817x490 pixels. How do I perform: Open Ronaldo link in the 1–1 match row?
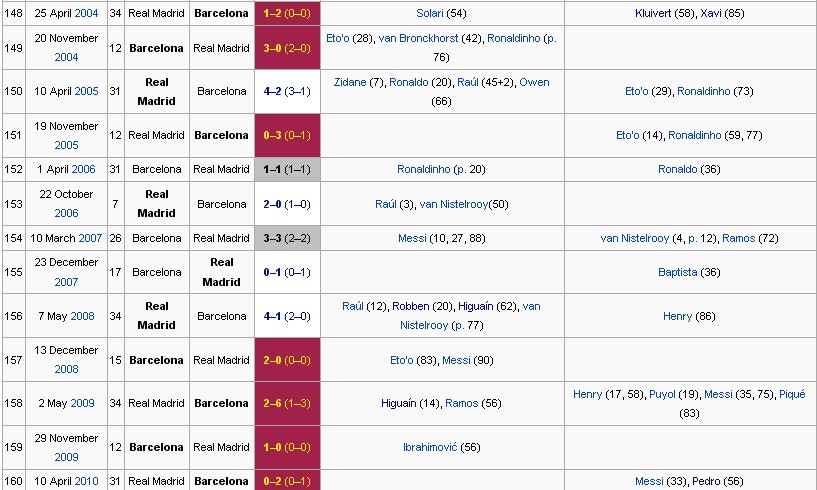[x=677, y=169]
